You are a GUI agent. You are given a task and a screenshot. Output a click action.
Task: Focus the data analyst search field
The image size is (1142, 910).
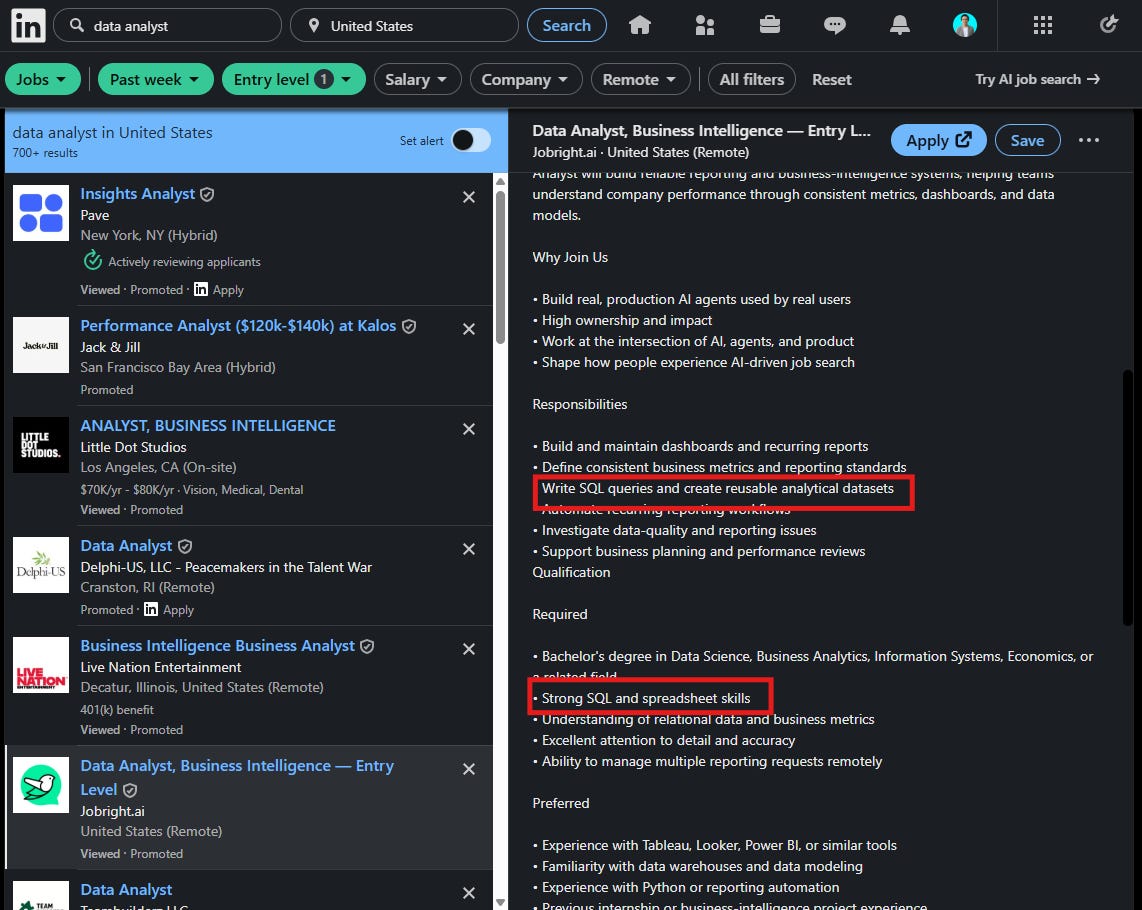168,26
